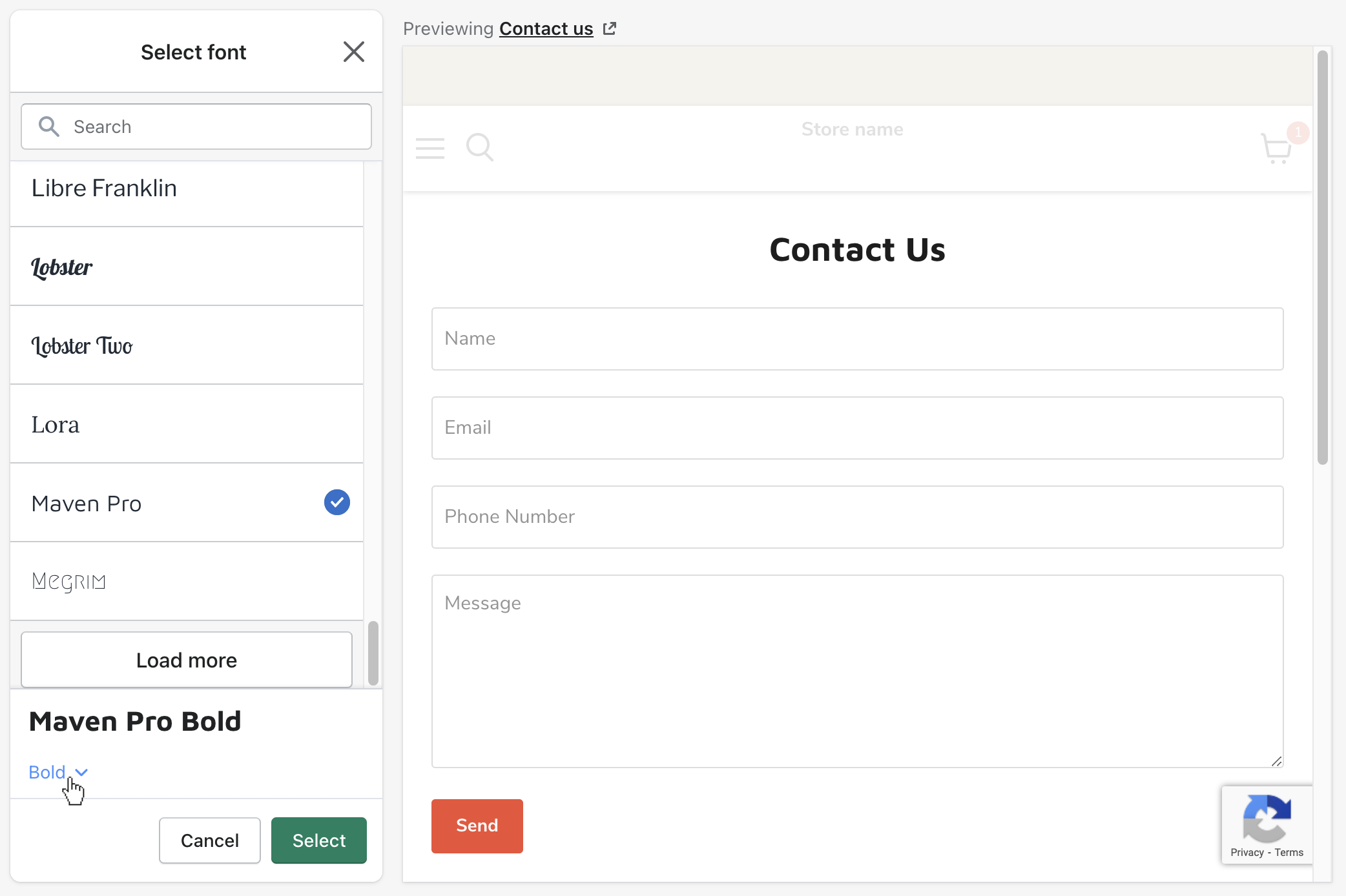Screen dimensions: 1346x896
Task: Open the Bold font weight dropdown
Action: click(x=58, y=772)
